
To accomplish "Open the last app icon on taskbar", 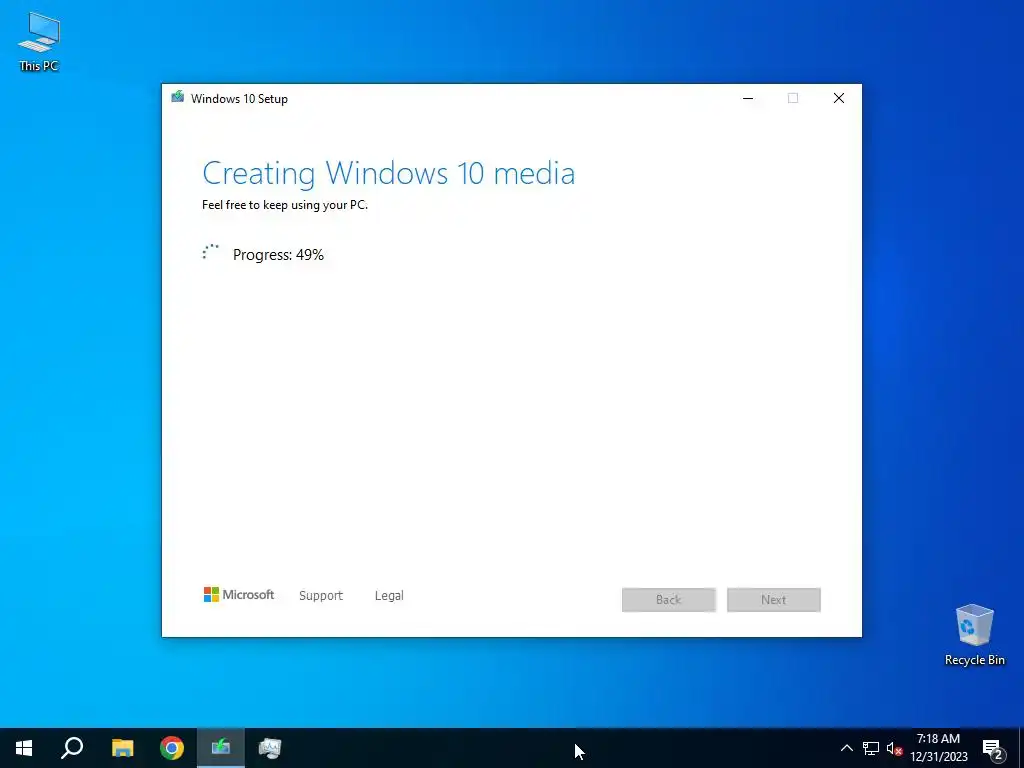I will click(270, 748).
